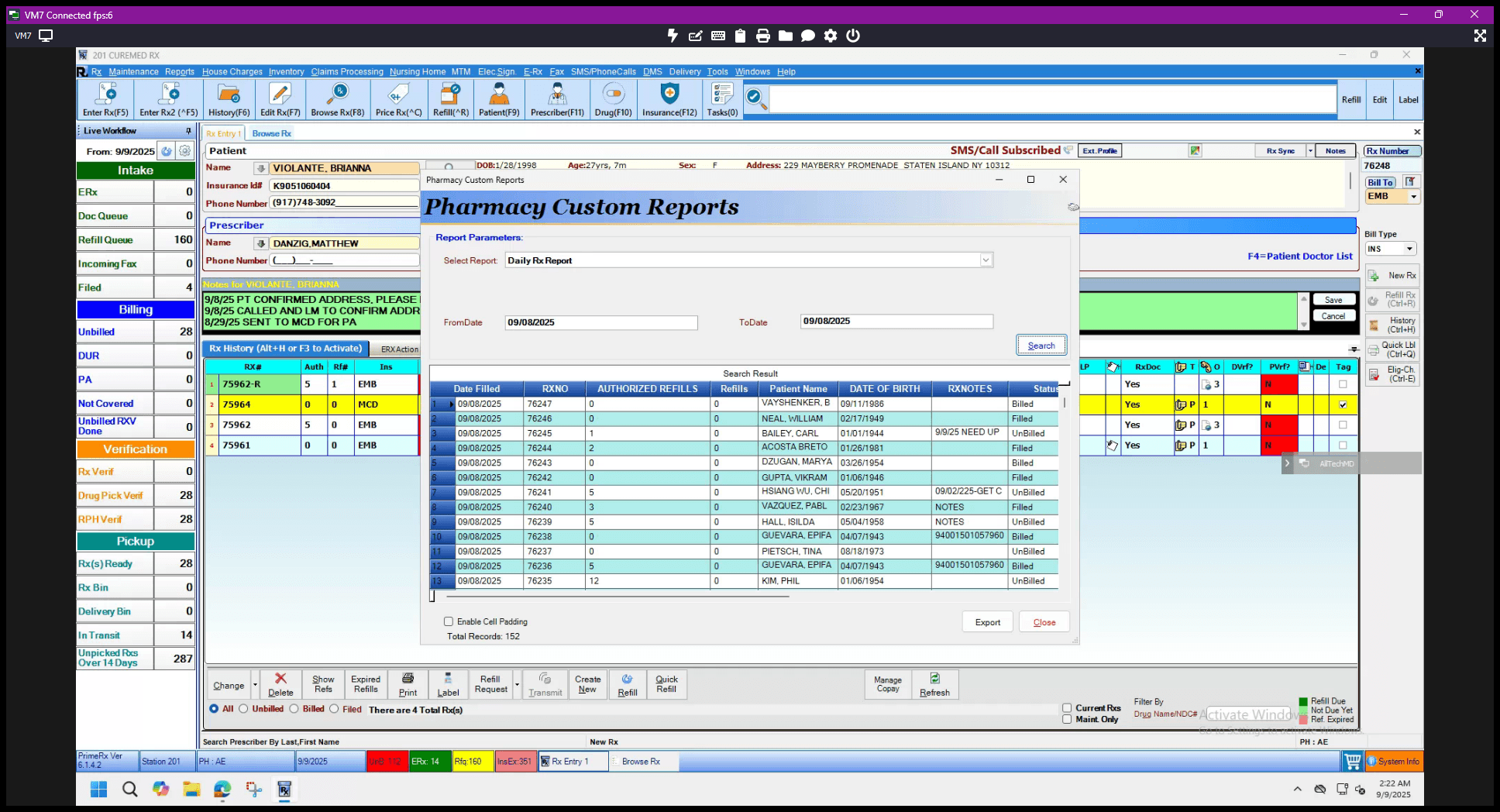Select the Billed radio filter
The height and width of the screenshot is (812, 1500).
294,709
